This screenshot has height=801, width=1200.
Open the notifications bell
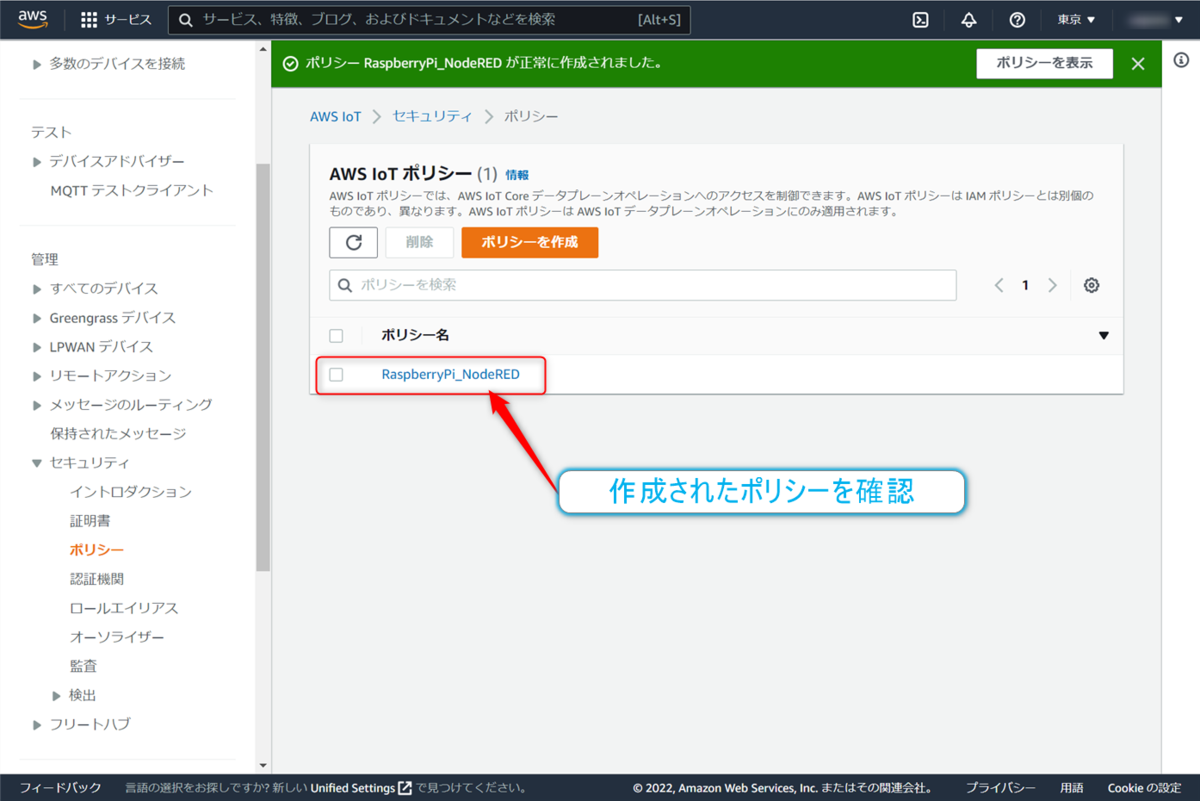coord(969,20)
